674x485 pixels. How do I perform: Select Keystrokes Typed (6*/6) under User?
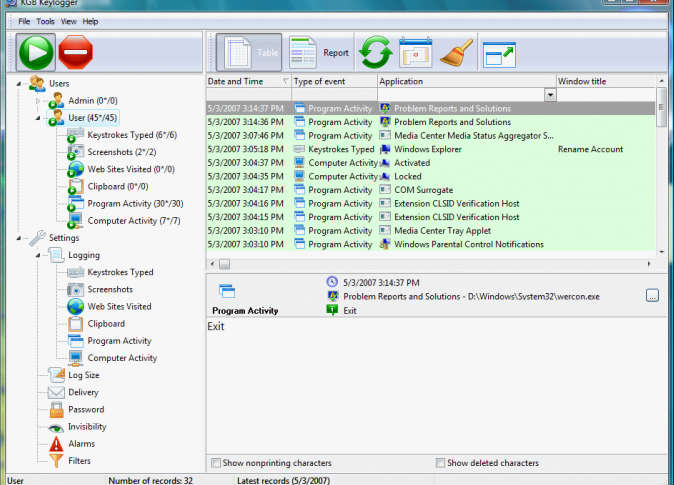tap(131, 135)
